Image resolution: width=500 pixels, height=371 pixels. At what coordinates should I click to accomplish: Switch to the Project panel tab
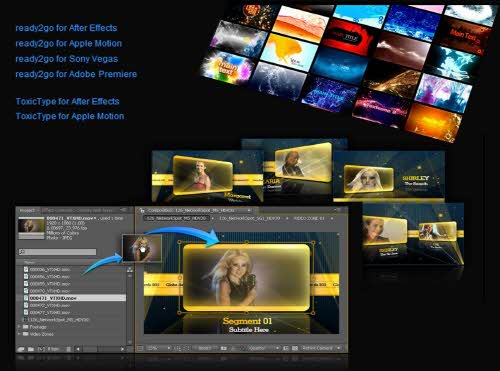pyautogui.click(x=28, y=210)
